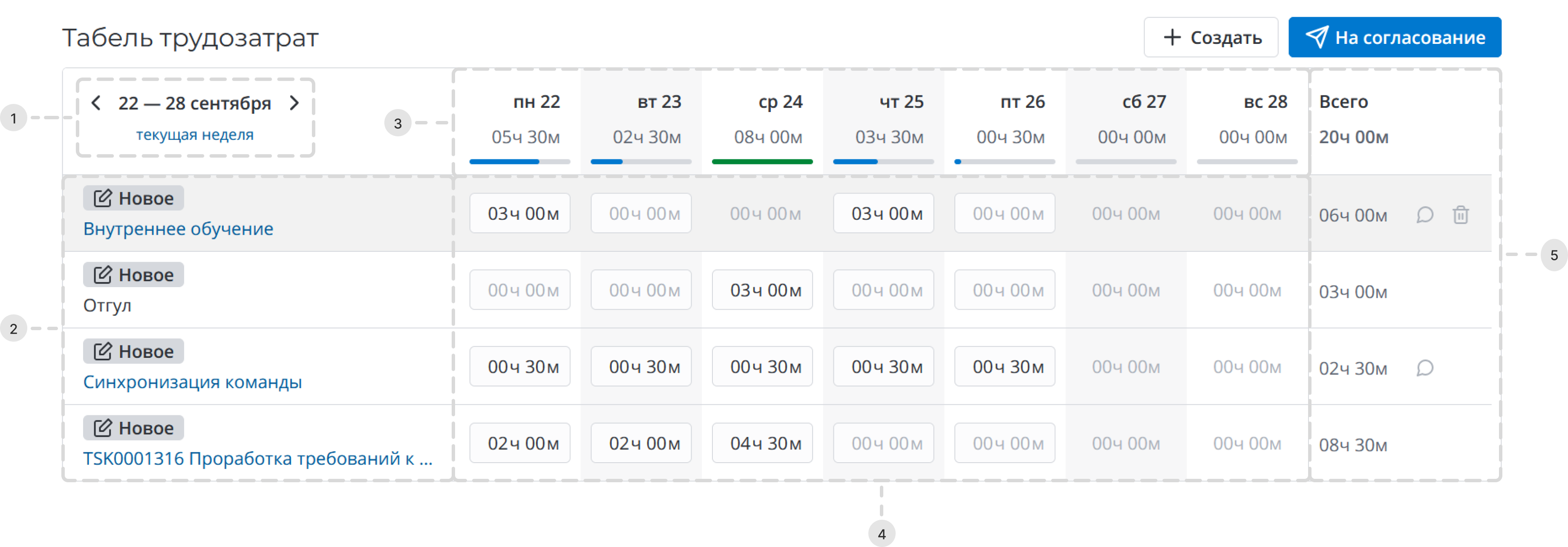Click paper plane icon on На согласование
The image size is (1568, 547).
point(1316,37)
